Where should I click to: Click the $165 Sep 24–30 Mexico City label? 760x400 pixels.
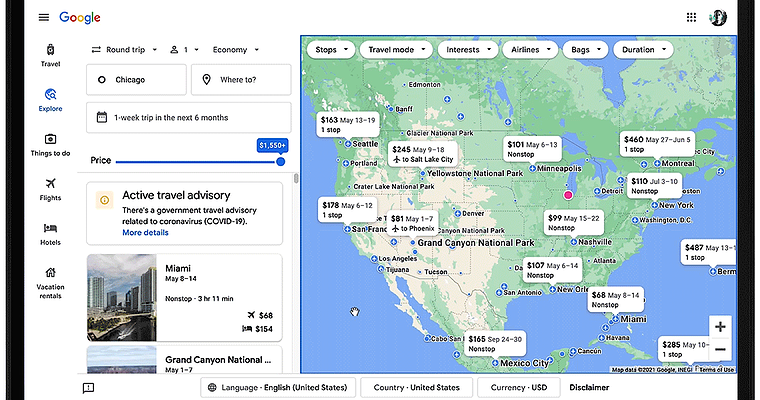[495, 344]
